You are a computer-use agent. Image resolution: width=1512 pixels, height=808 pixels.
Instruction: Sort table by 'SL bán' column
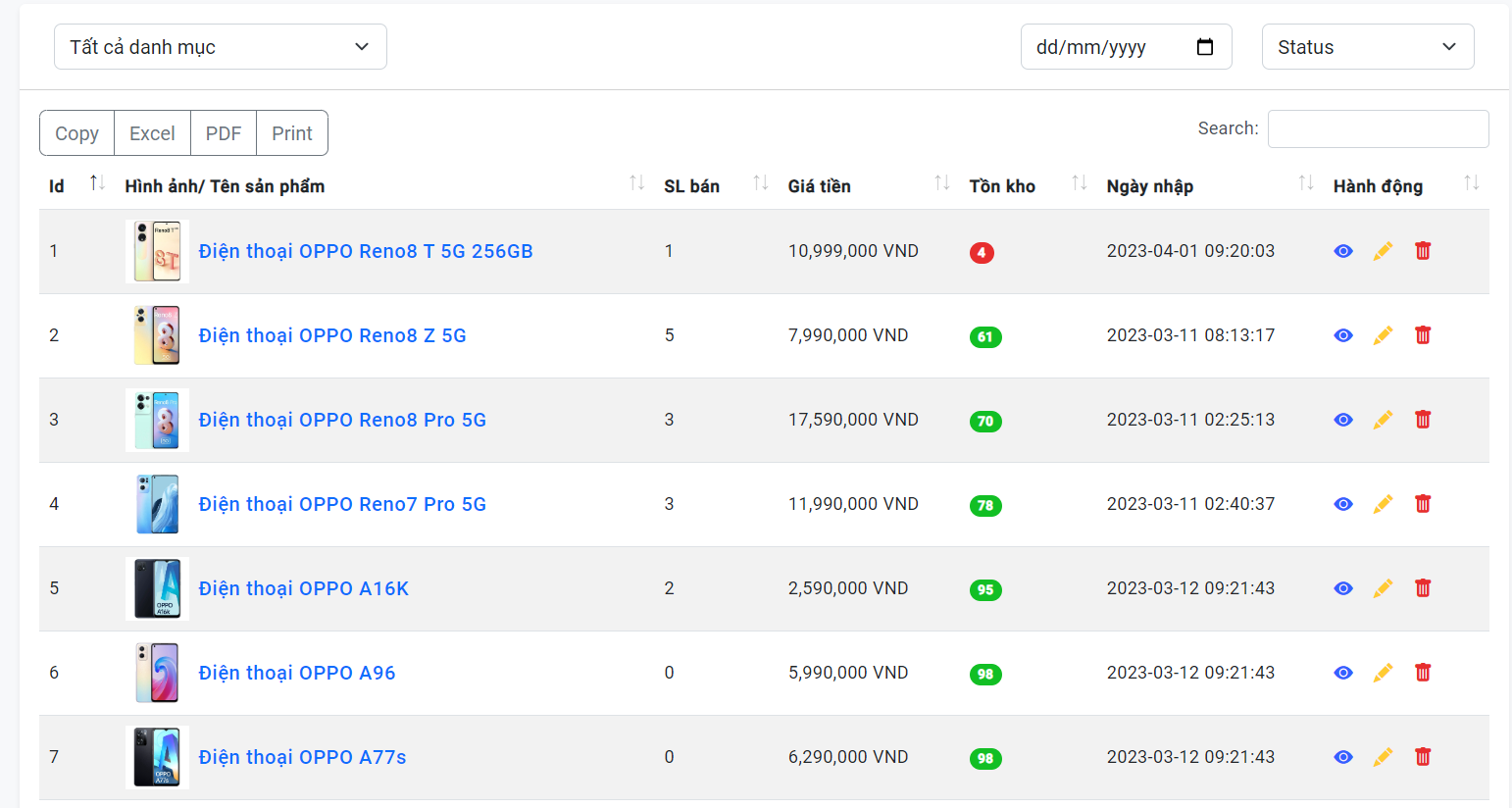click(x=760, y=183)
